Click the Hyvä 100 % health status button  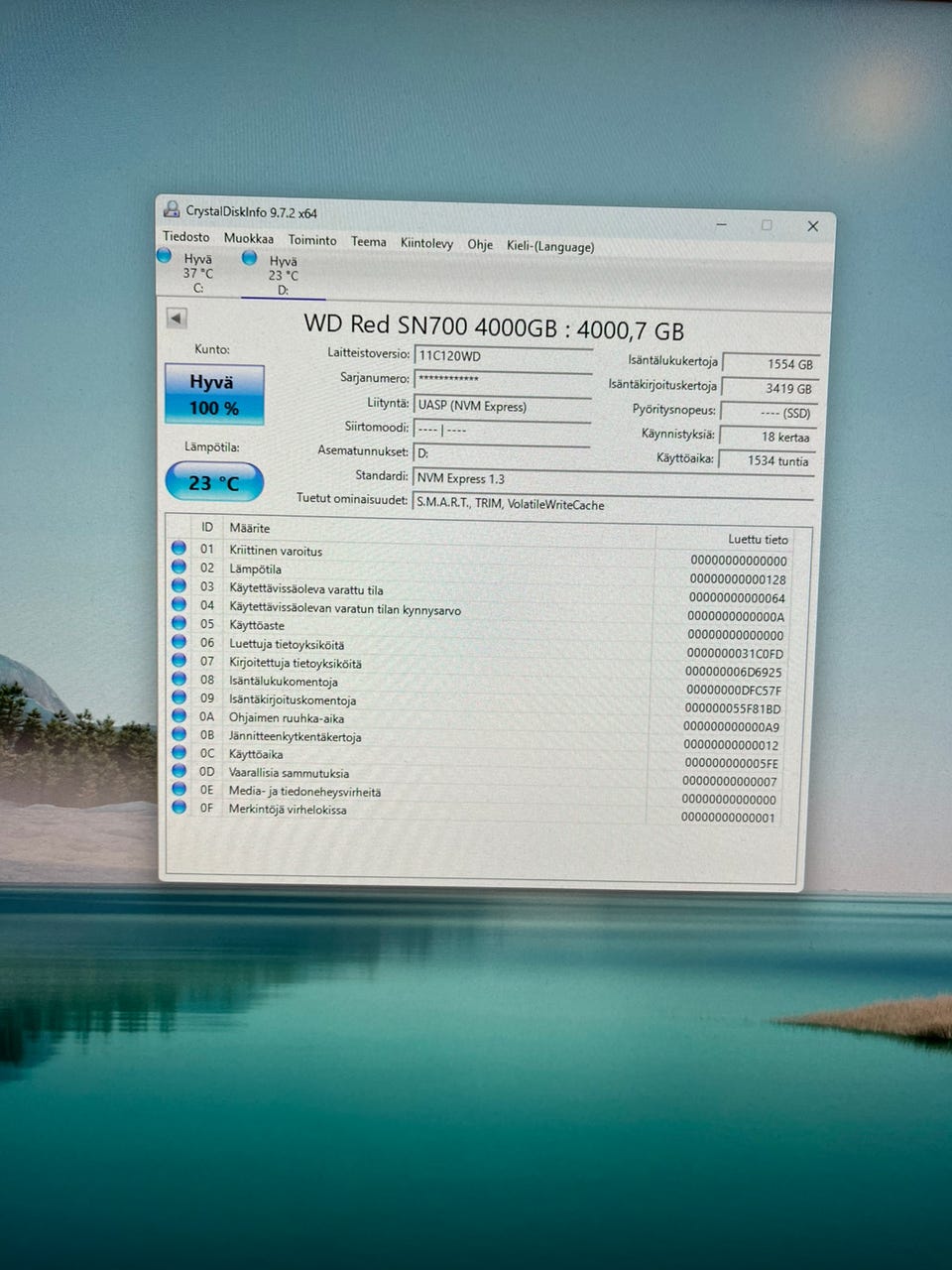(x=214, y=395)
